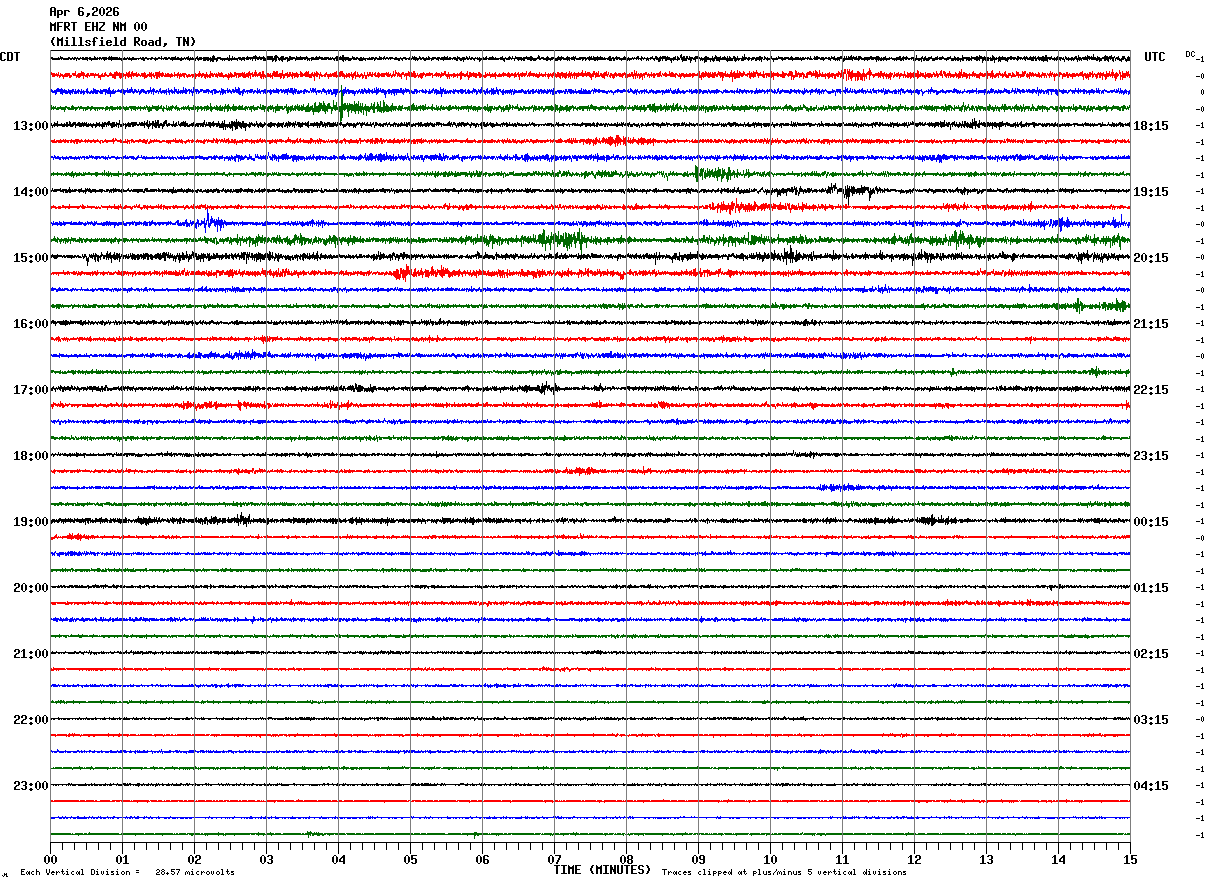This screenshot has width=1210, height=886.
Task: Click minute tick label "01" on time axis
Action: coord(122,859)
